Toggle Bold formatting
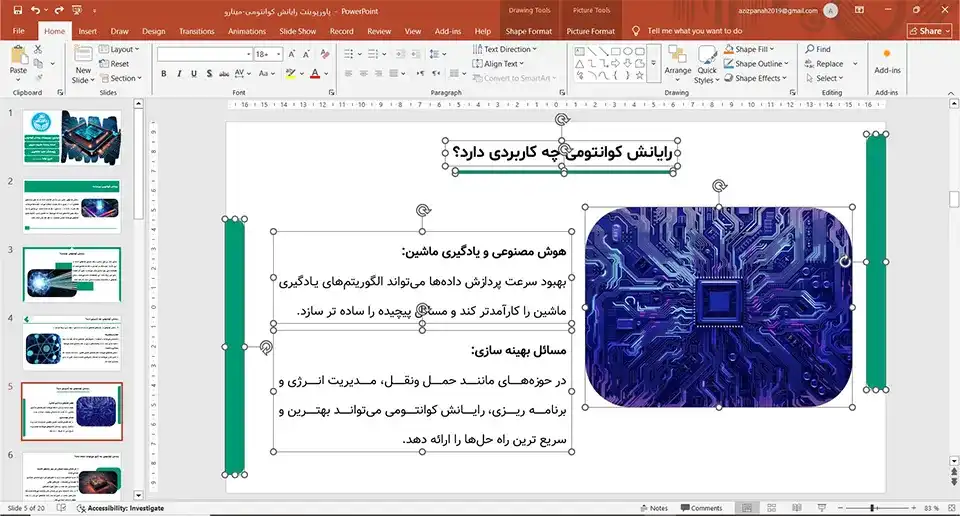The image size is (960, 516). pos(163,73)
